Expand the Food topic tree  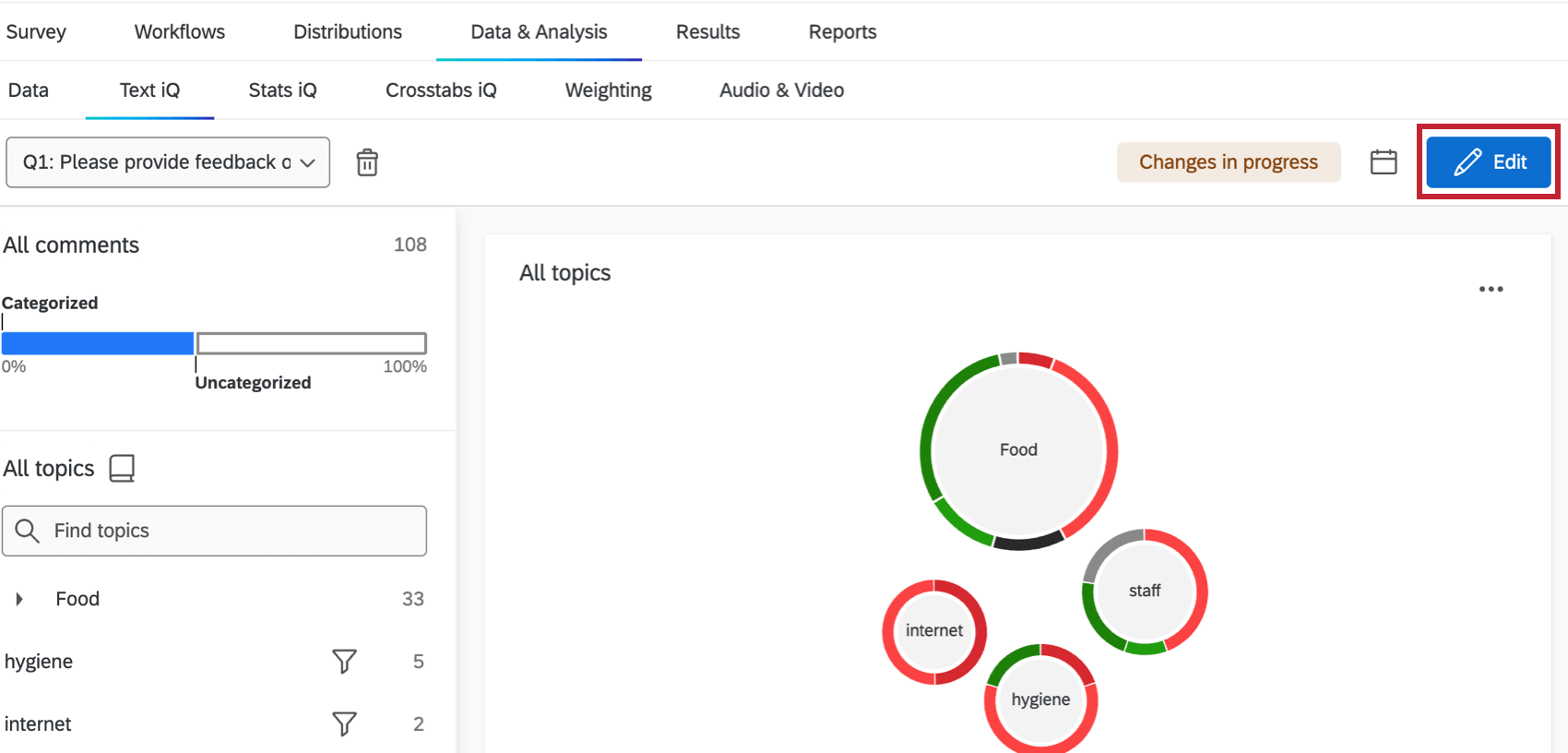(19, 599)
